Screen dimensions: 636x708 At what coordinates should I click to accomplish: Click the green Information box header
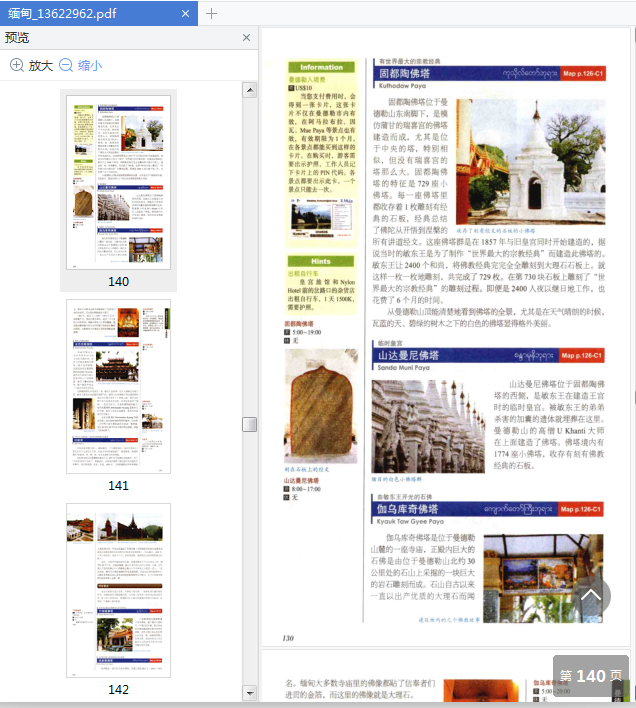tap(321, 67)
